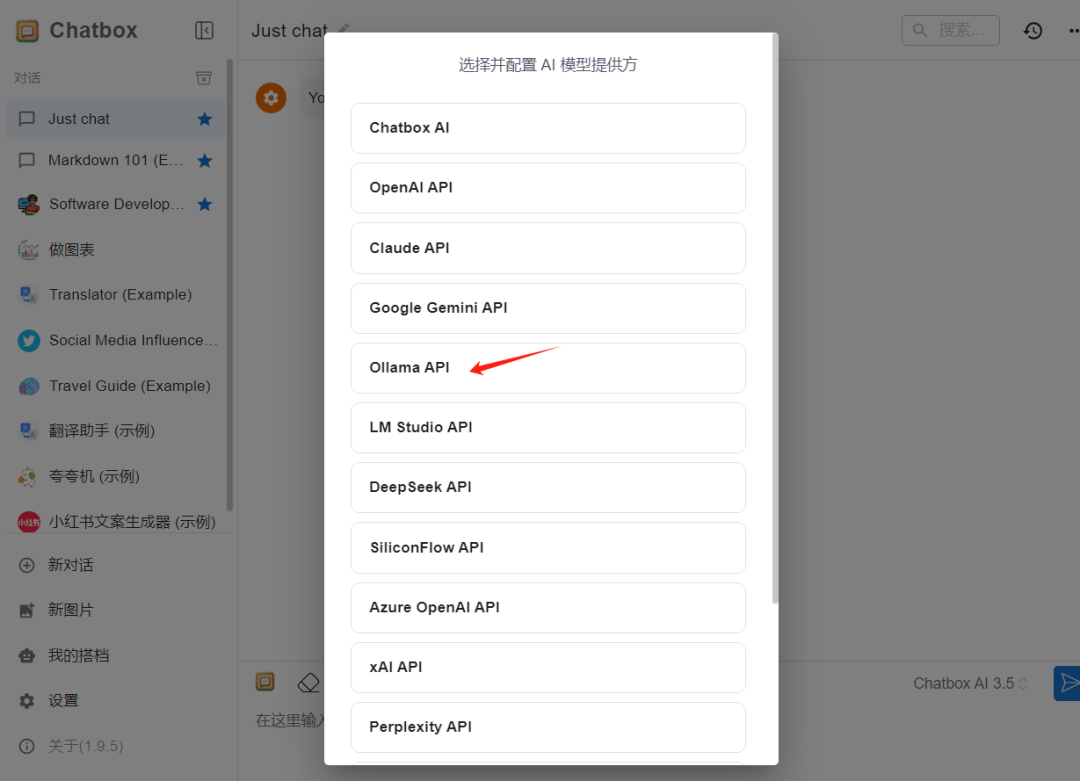Toggle the star on Software Developer
1080x781 pixels.
[205, 204]
